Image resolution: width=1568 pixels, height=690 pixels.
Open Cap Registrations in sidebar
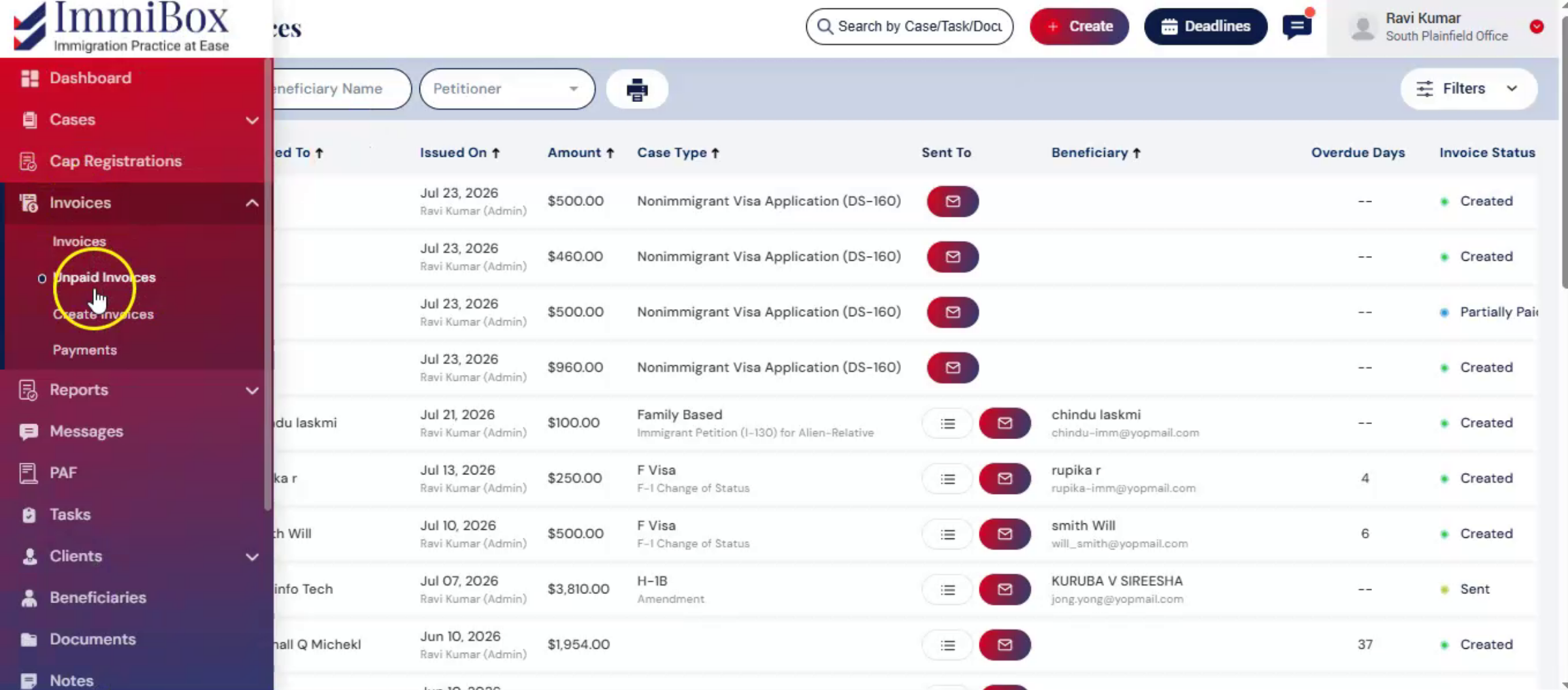coord(116,161)
